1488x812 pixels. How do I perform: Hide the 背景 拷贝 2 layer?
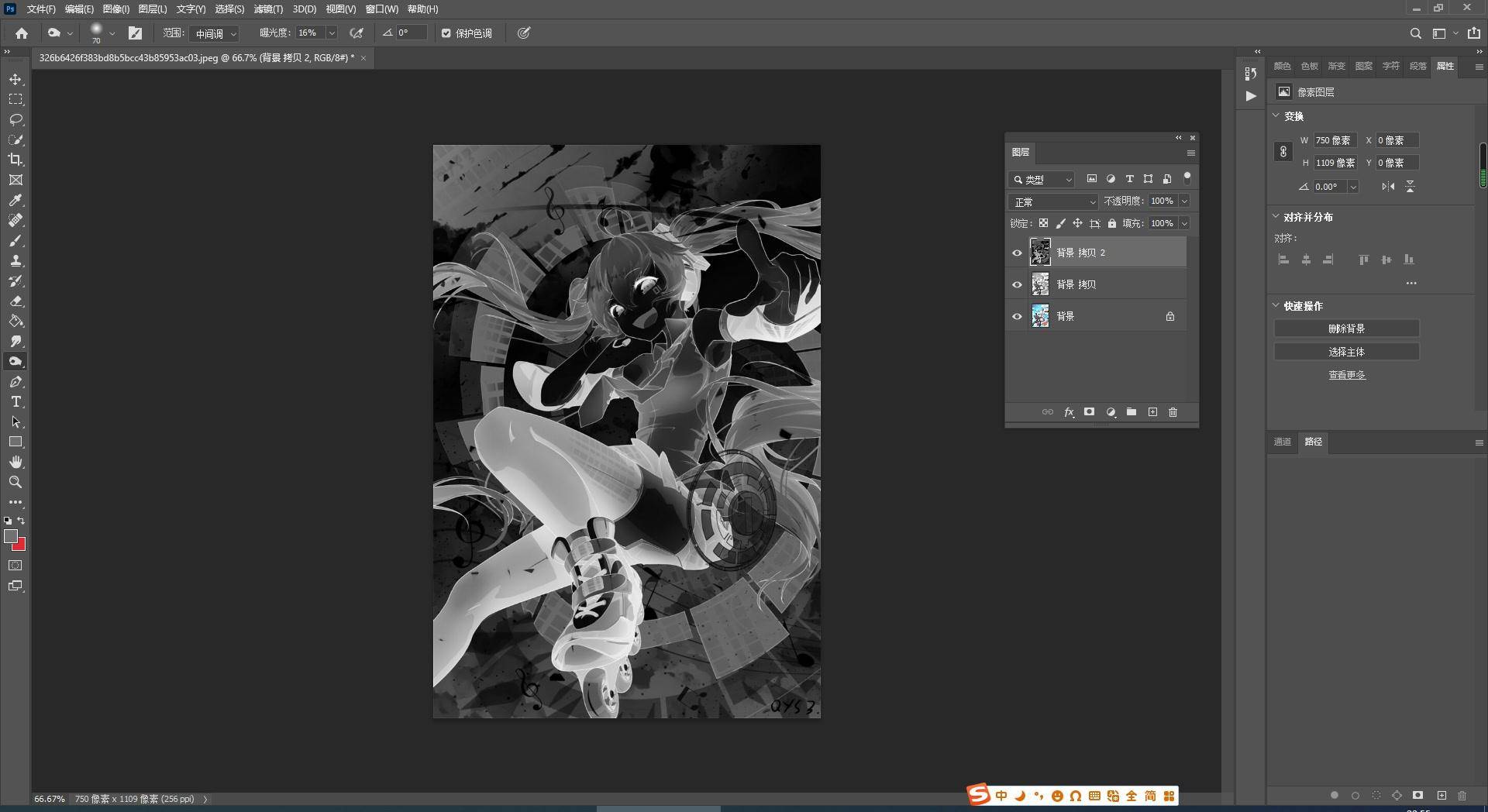pyautogui.click(x=1017, y=253)
